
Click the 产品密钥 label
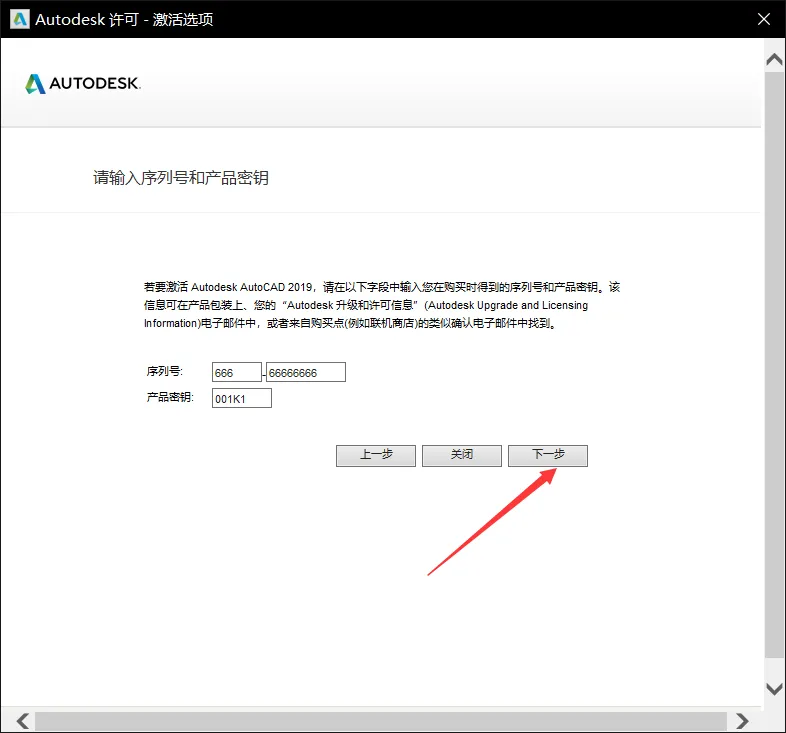[x=170, y=397]
